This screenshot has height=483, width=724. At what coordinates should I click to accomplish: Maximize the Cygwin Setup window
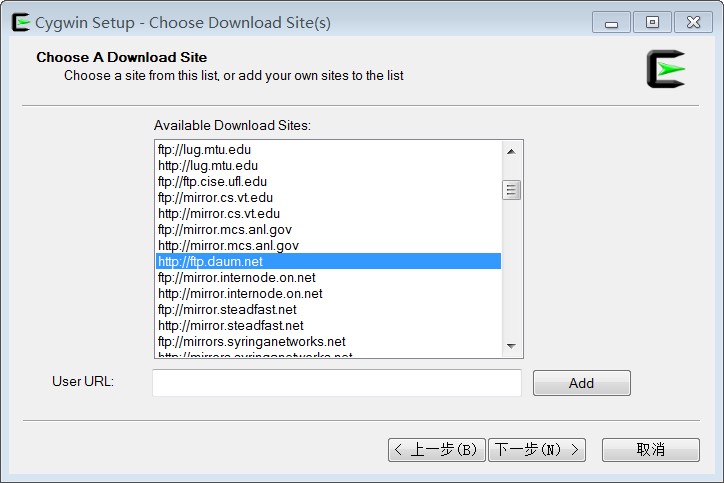pyautogui.click(x=652, y=23)
